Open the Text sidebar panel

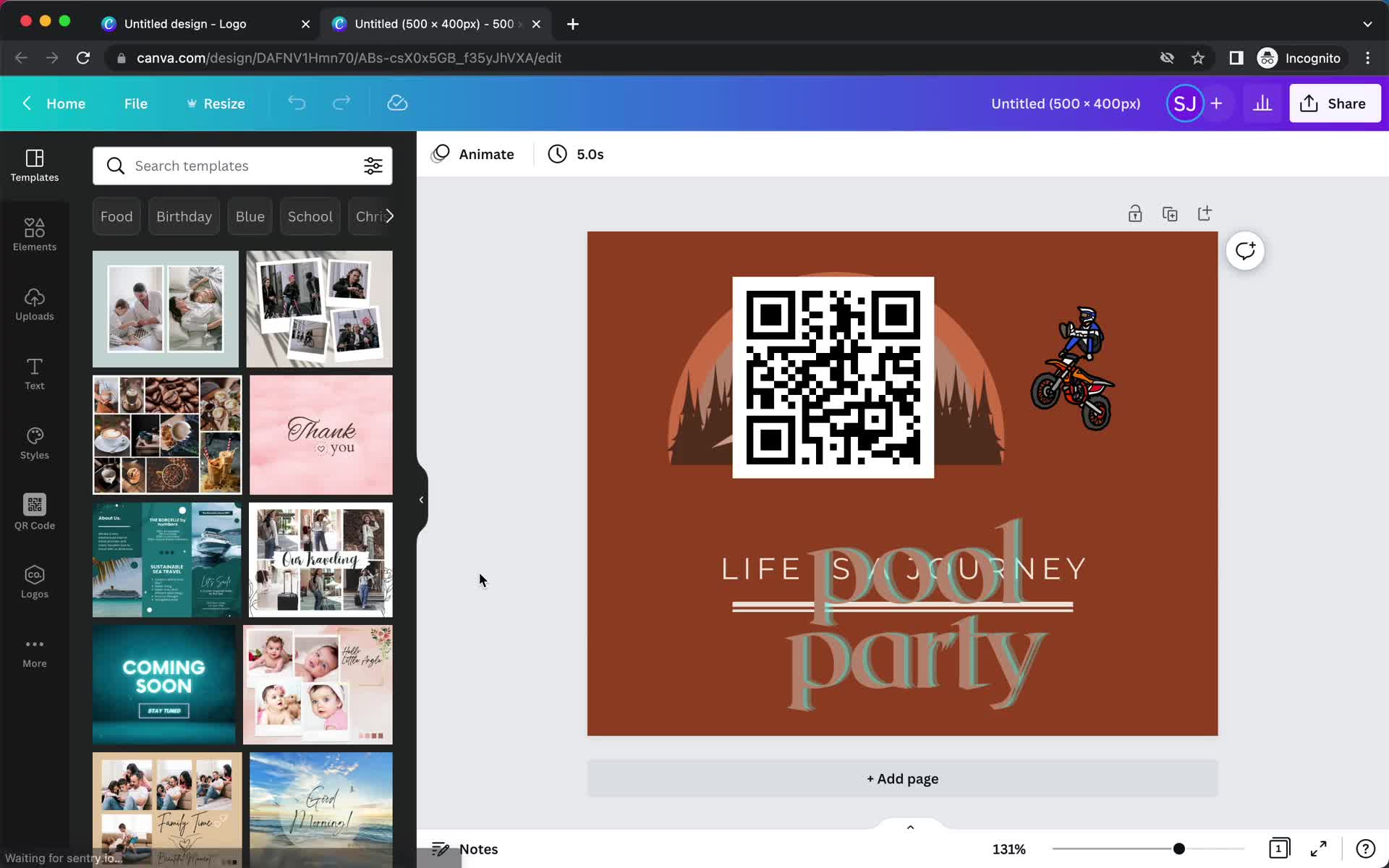pyautogui.click(x=35, y=374)
